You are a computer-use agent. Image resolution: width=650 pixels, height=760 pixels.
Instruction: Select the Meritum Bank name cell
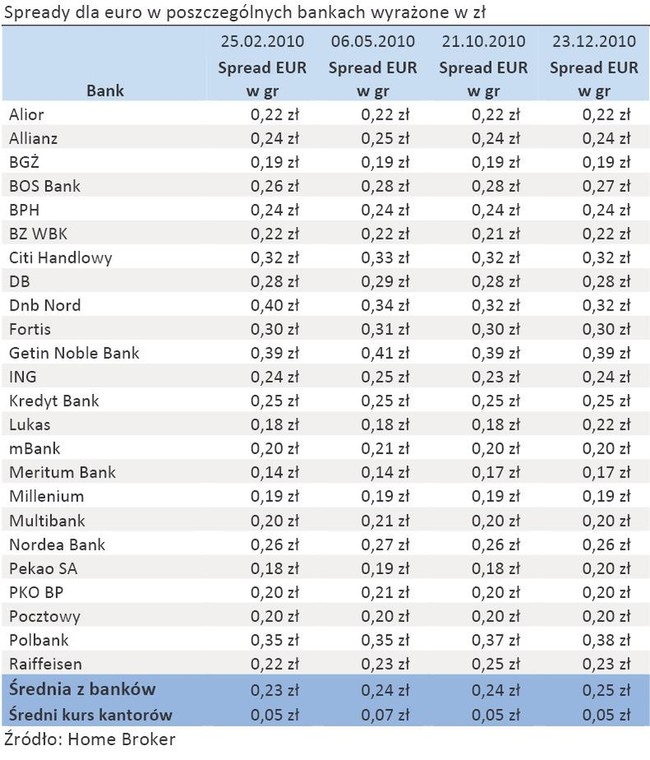63,472
